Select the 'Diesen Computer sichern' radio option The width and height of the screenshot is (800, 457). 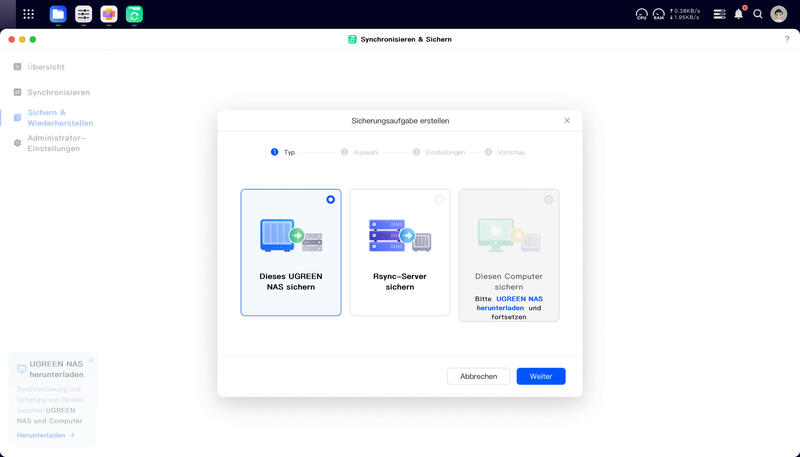(x=548, y=199)
